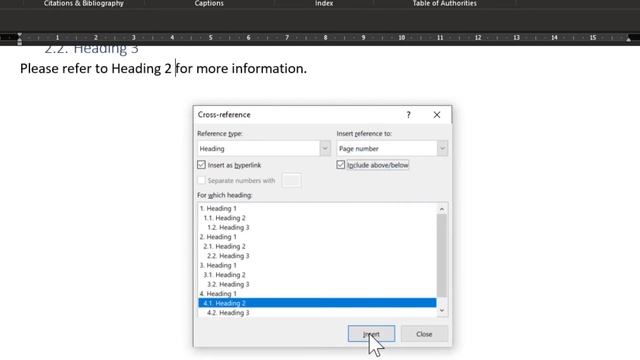Click the Table of Authorities group label
Viewport: 640px width, 360px height.
(x=444, y=3)
